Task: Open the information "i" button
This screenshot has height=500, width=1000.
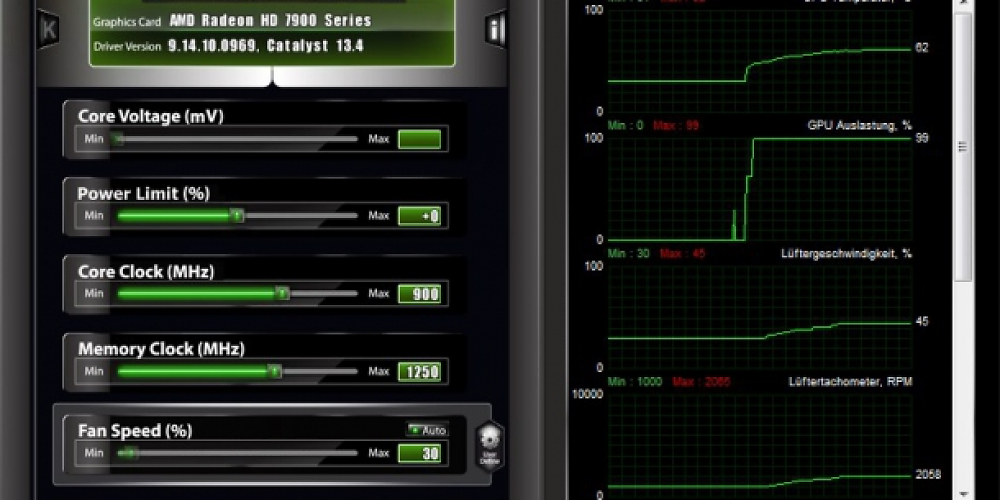Action: click(x=496, y=29)
